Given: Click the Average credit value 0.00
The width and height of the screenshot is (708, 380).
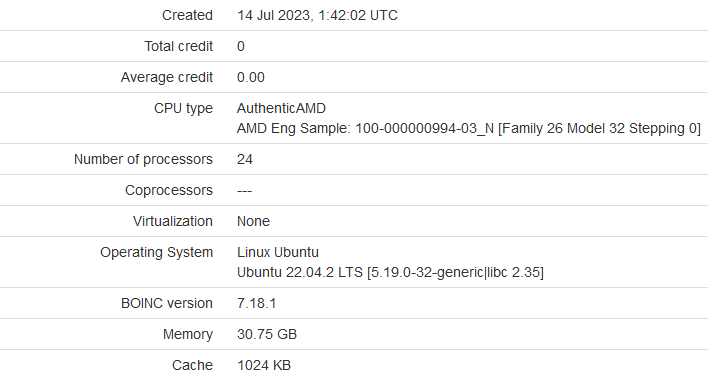Looking at the screenshot, I should click(x=251, y=77).
